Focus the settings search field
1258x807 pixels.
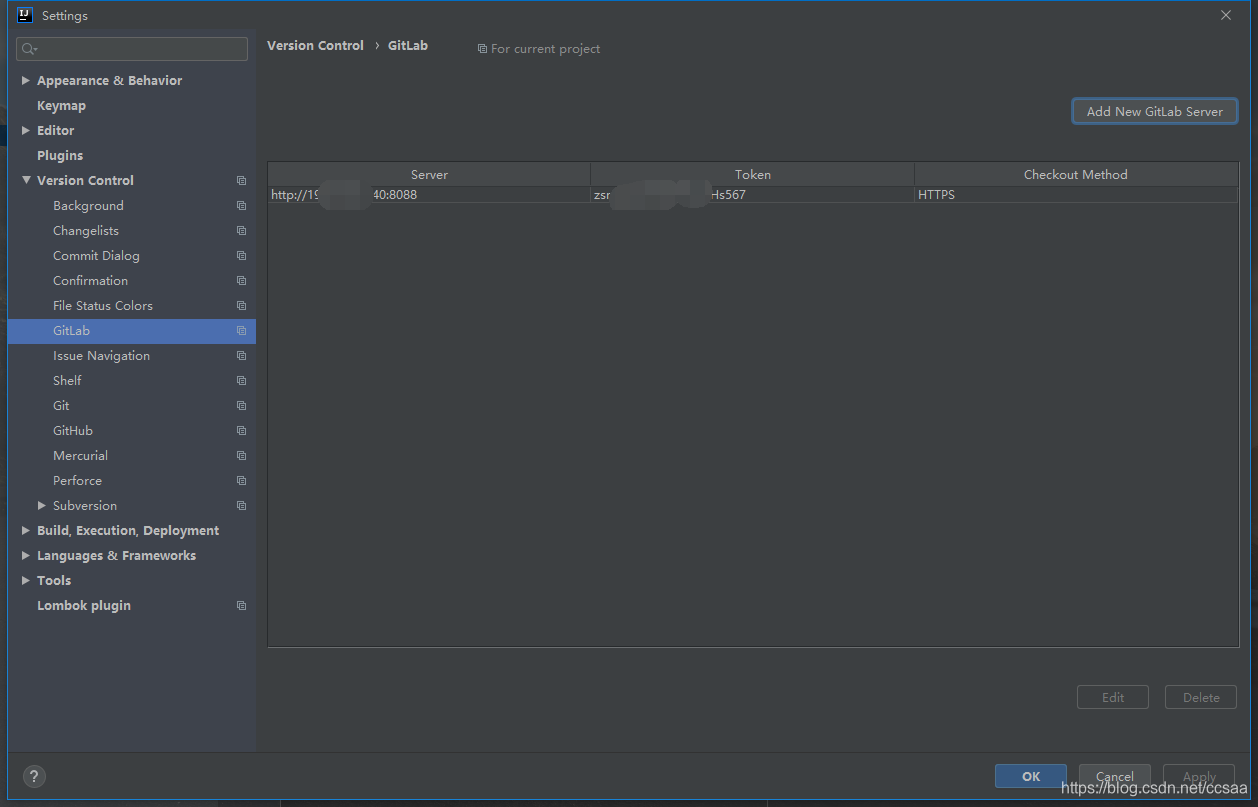pos(132,49)
